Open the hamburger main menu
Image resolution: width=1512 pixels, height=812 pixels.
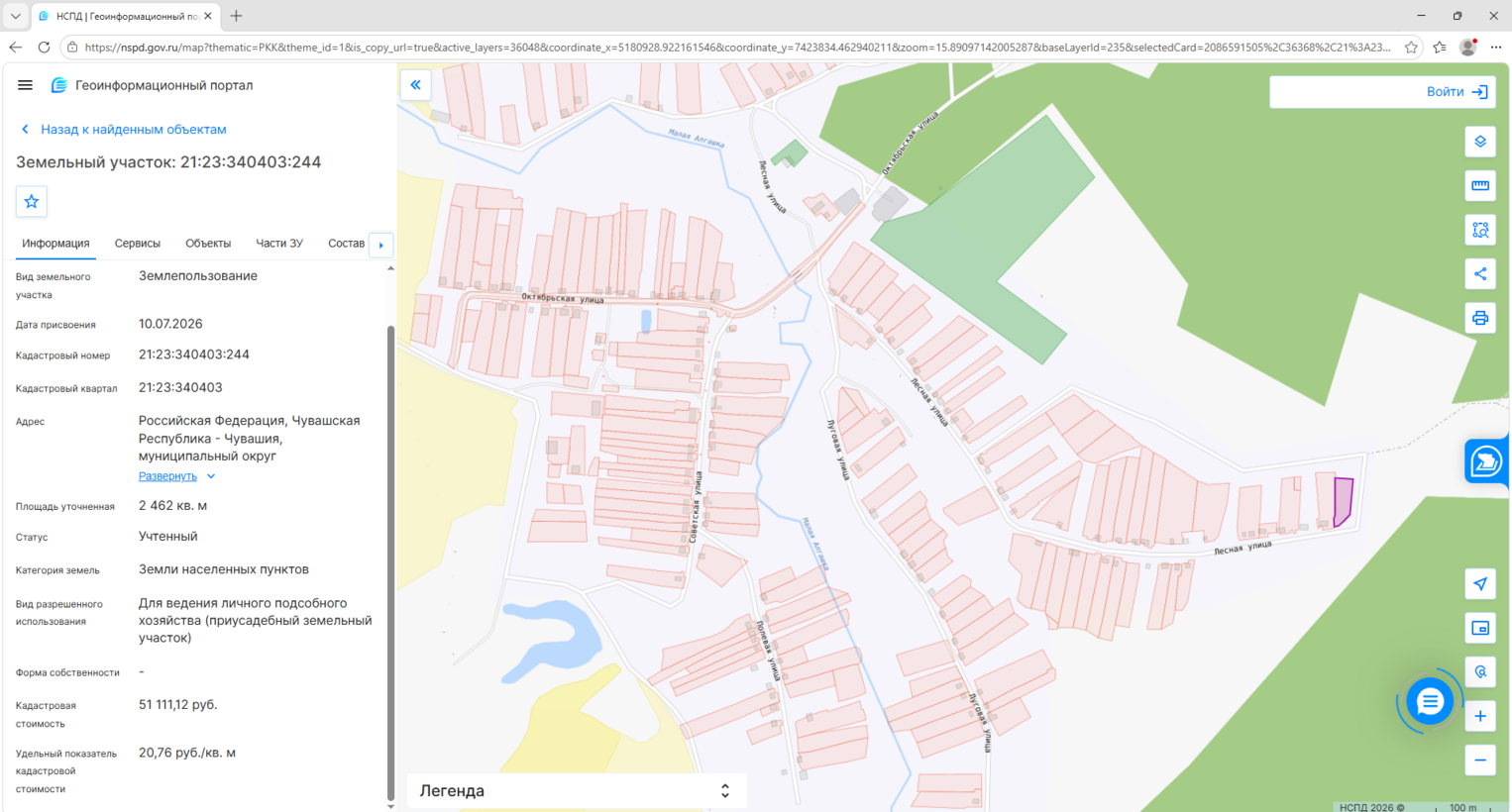pyautogui.click(x=25, y=85)
